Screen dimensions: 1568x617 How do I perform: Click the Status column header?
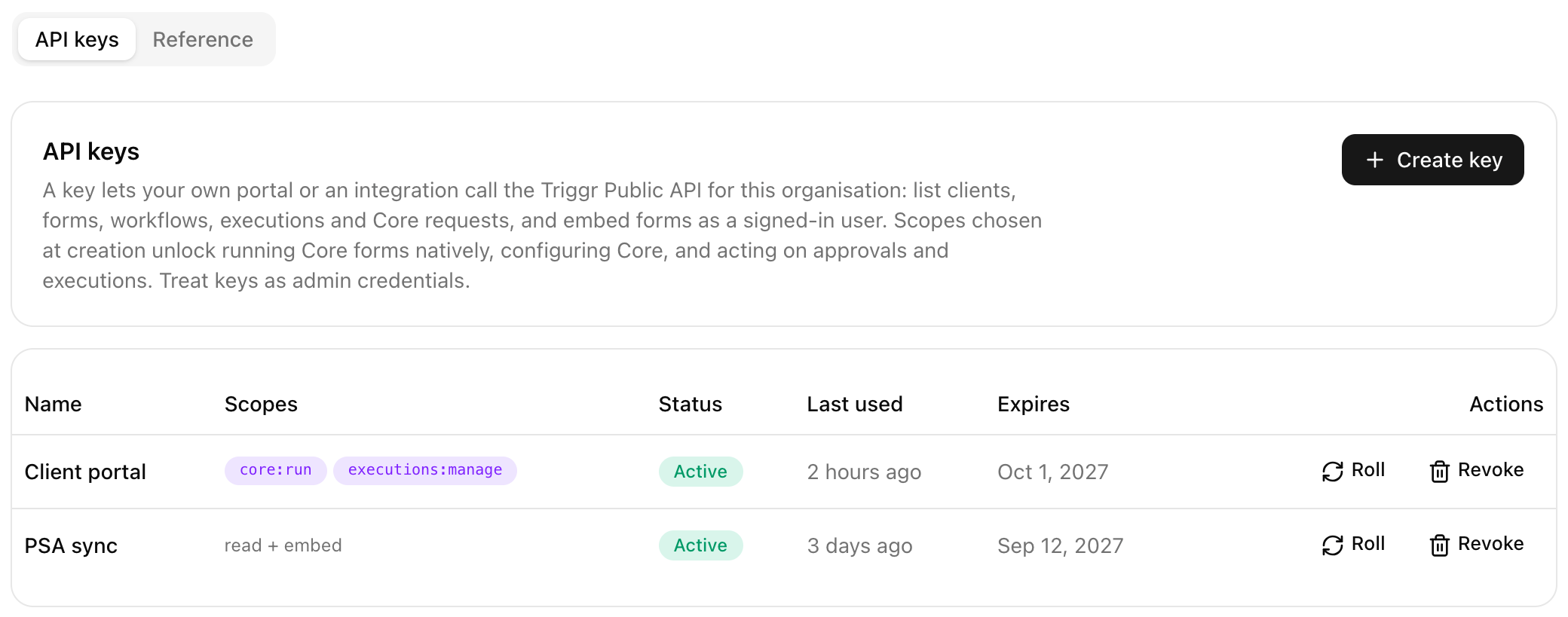(x=690, y=404)
